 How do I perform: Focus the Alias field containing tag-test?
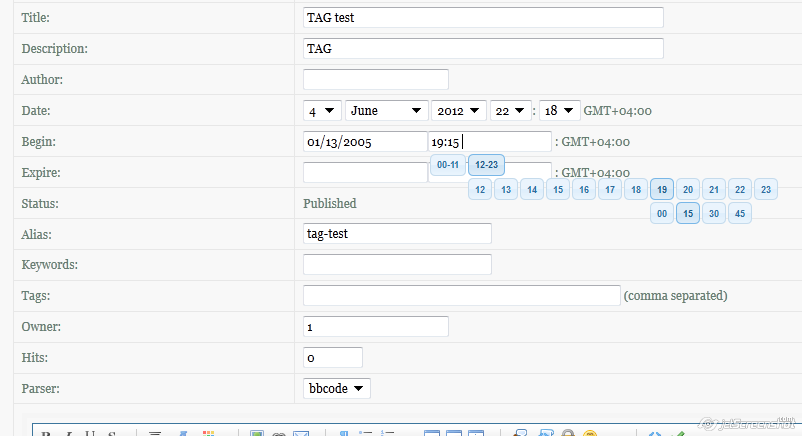pos(397,233)
